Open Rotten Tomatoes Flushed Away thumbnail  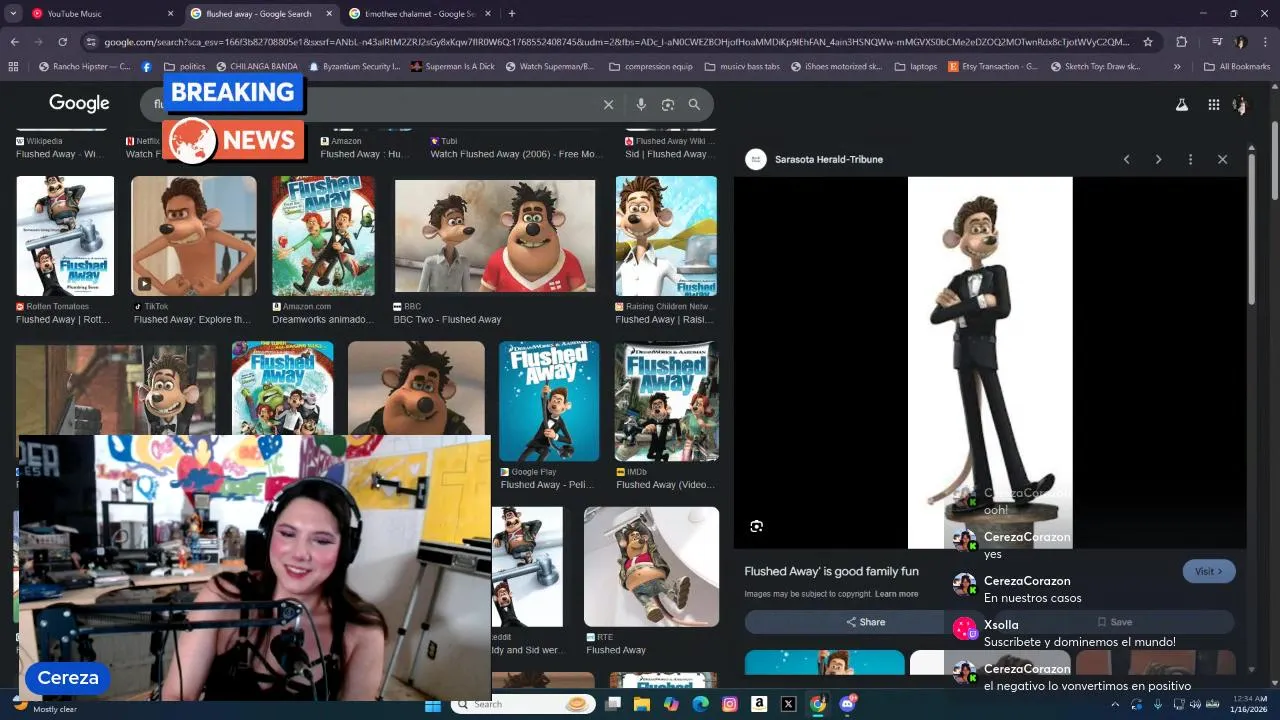pos(65,236)
